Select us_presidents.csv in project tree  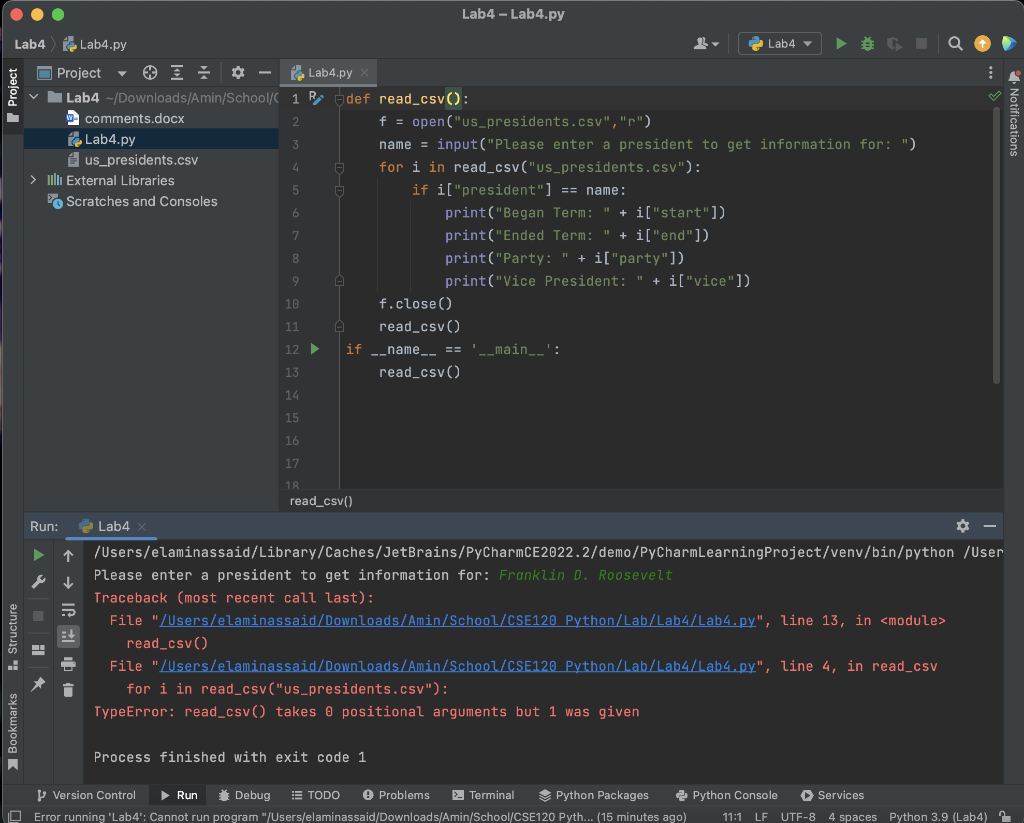pyautogui.click(x=141, y=160)
